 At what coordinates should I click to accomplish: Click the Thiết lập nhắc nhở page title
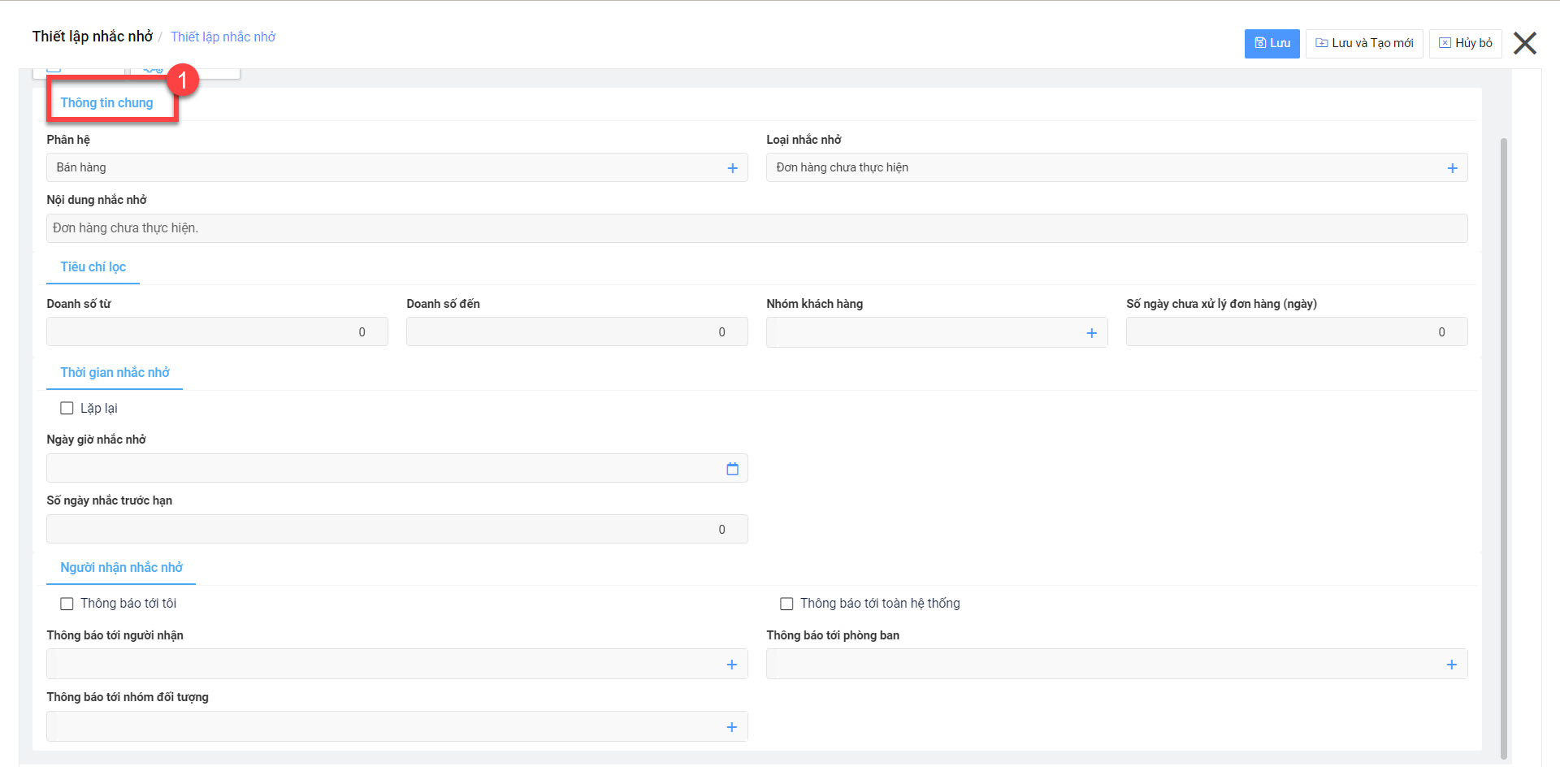click(x=93, y=37)
